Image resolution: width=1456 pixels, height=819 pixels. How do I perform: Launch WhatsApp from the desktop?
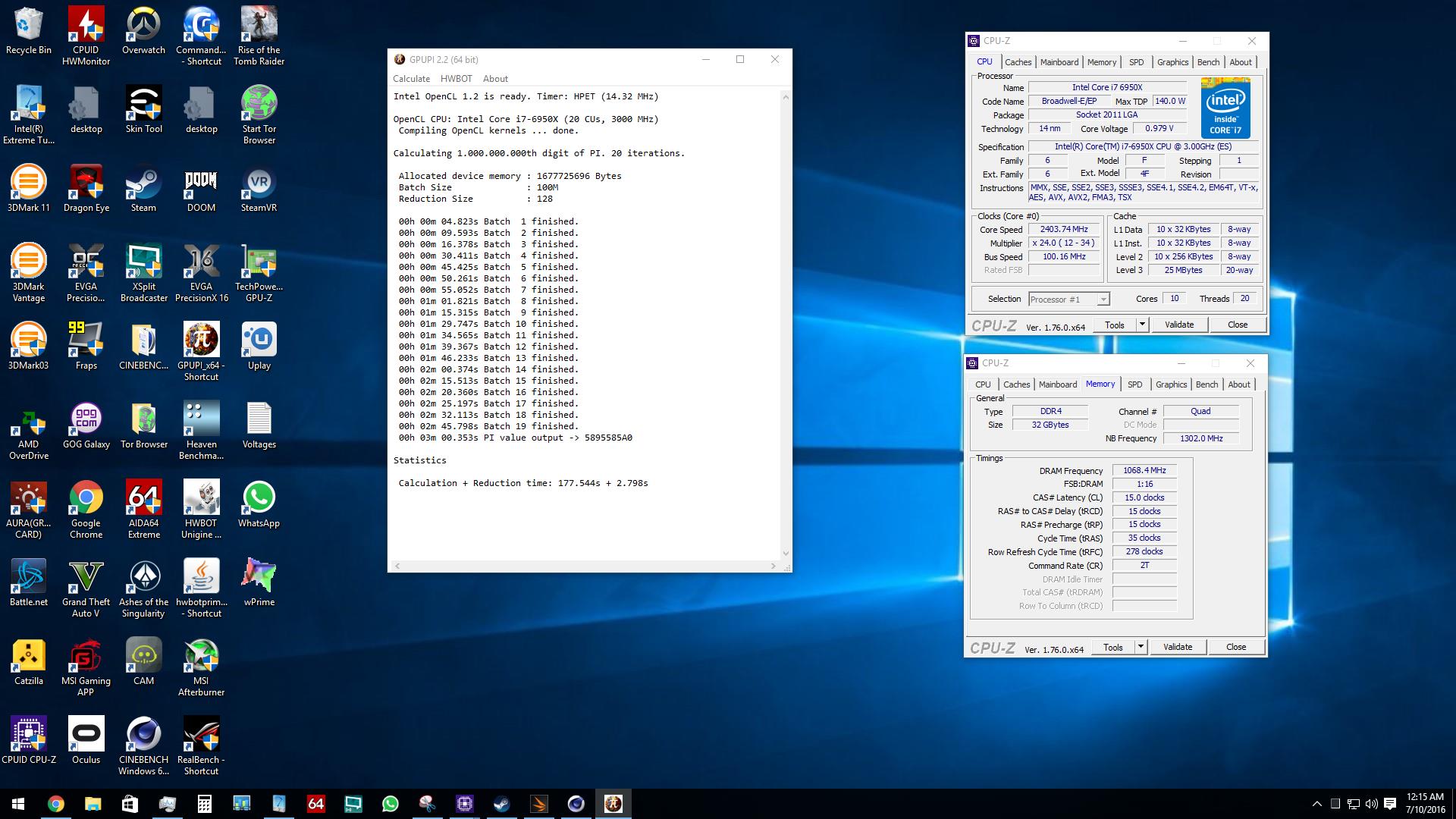pos(259,504)
